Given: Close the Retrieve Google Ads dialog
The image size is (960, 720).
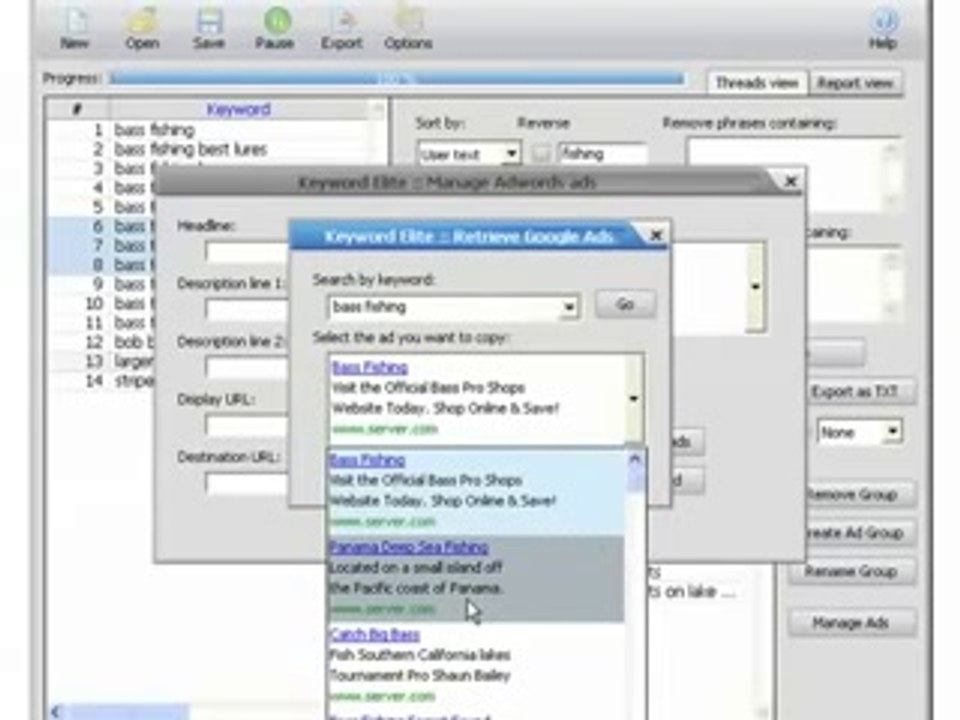Looking at the screenshot, I should point(656,235).
